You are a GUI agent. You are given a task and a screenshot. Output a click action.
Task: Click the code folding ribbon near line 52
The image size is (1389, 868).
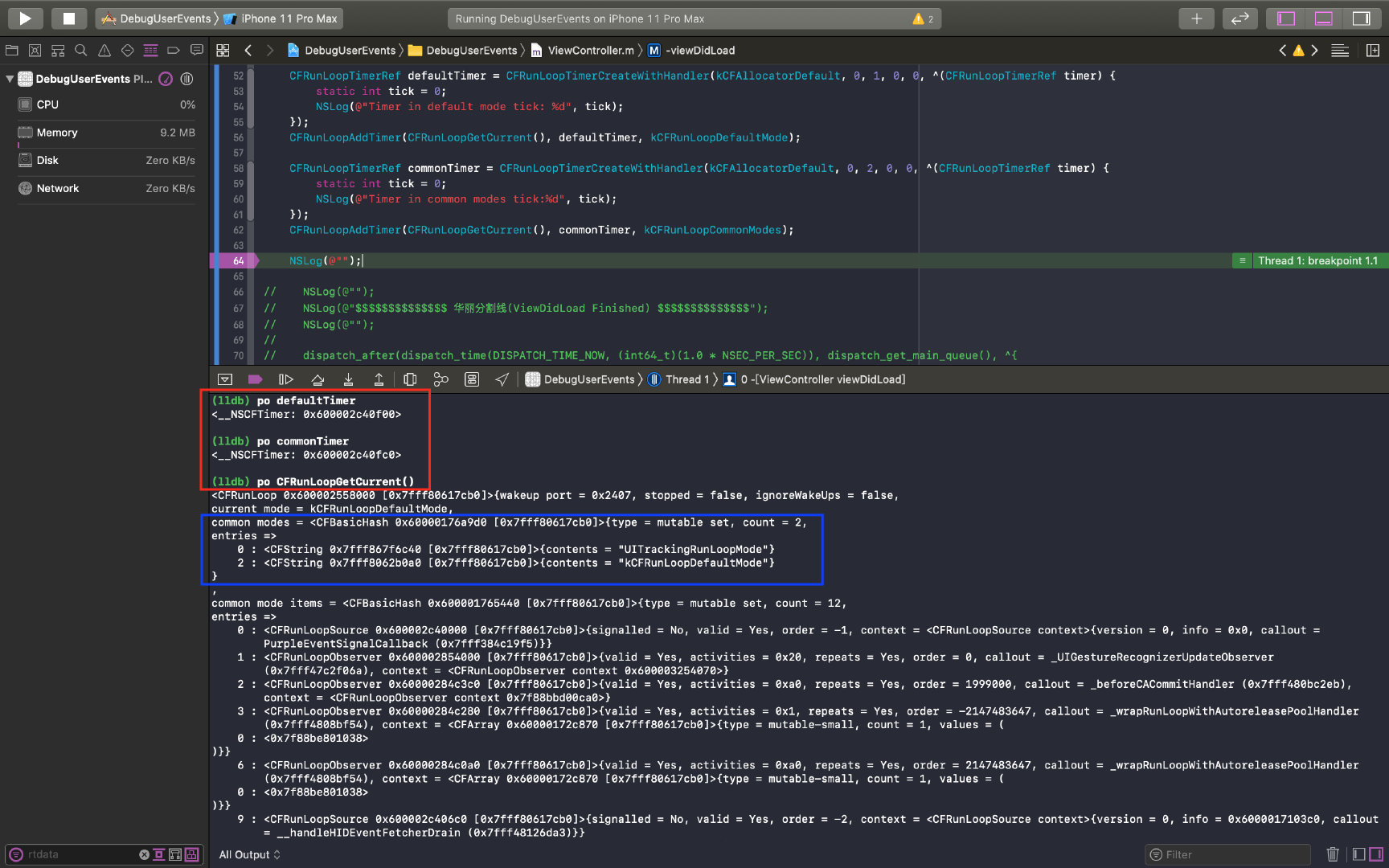tap(251, 99)
